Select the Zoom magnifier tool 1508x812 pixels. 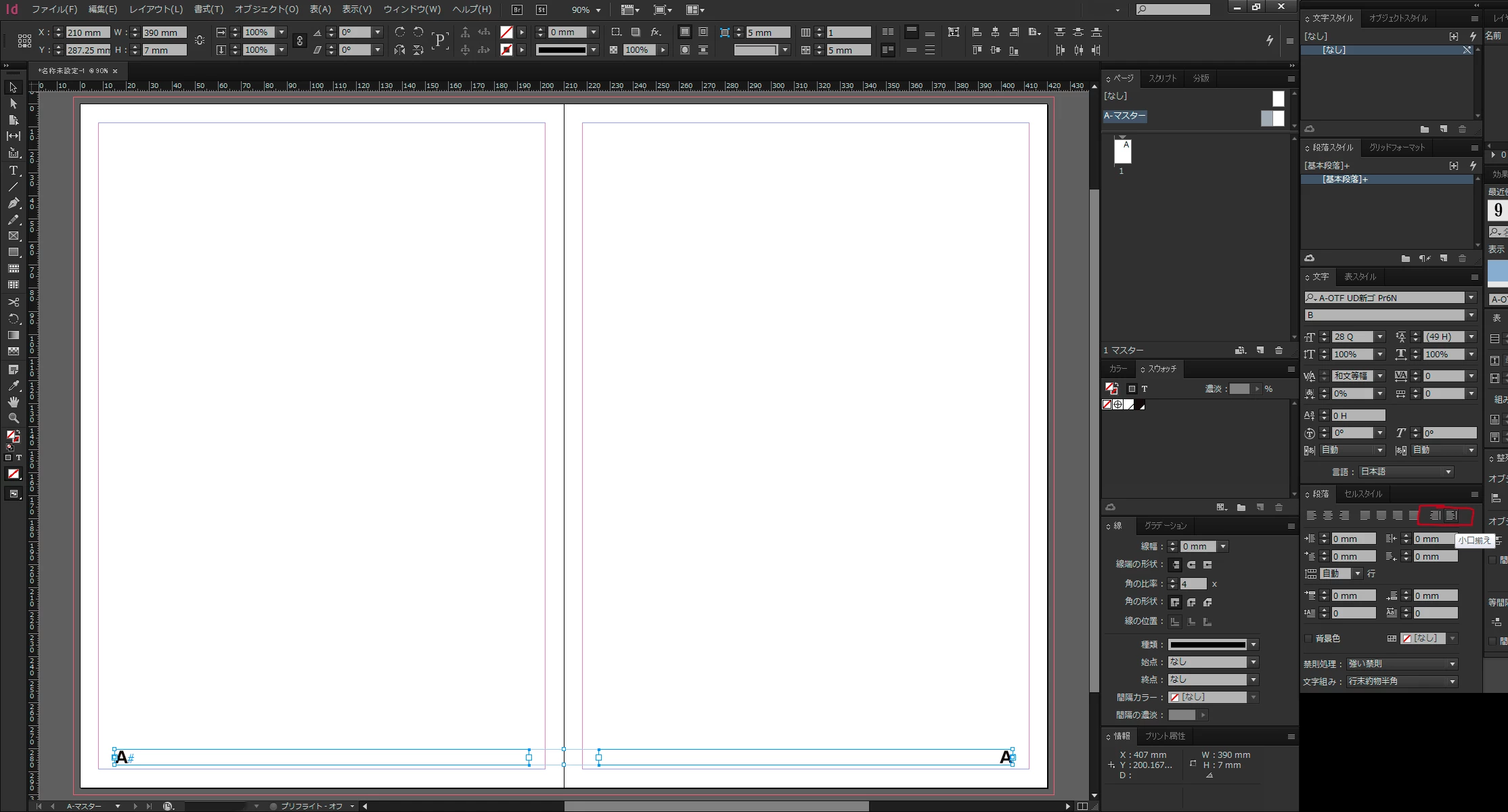click(13, 418)
